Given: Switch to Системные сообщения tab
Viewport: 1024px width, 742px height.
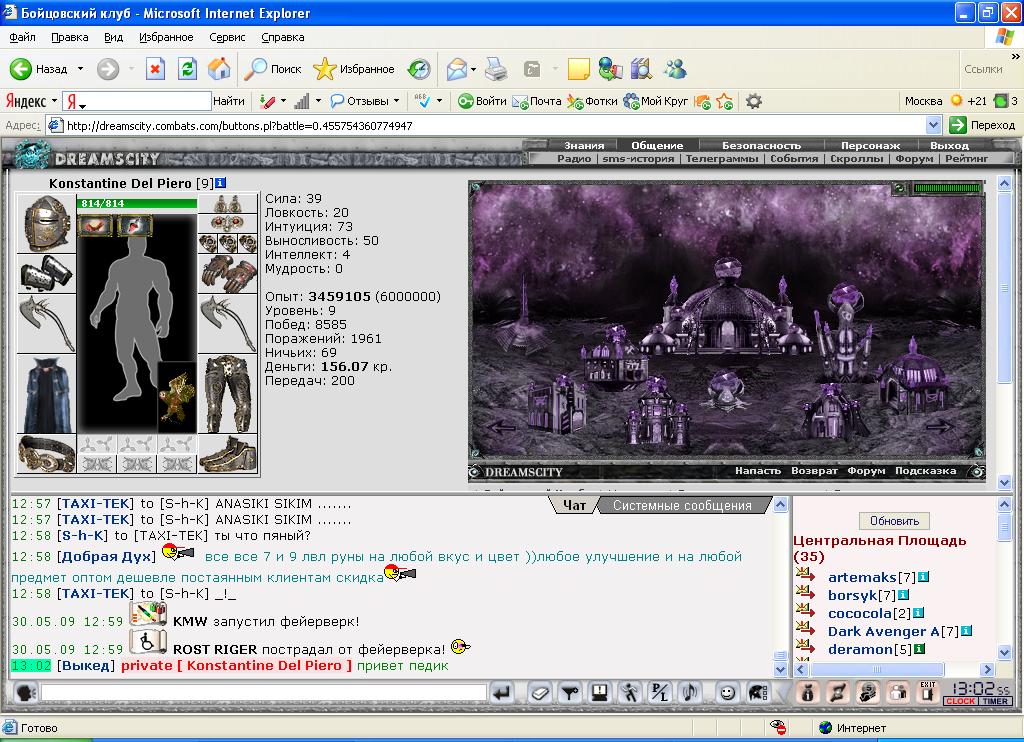Looking at the screenshot, I should (x=682, y=506).
